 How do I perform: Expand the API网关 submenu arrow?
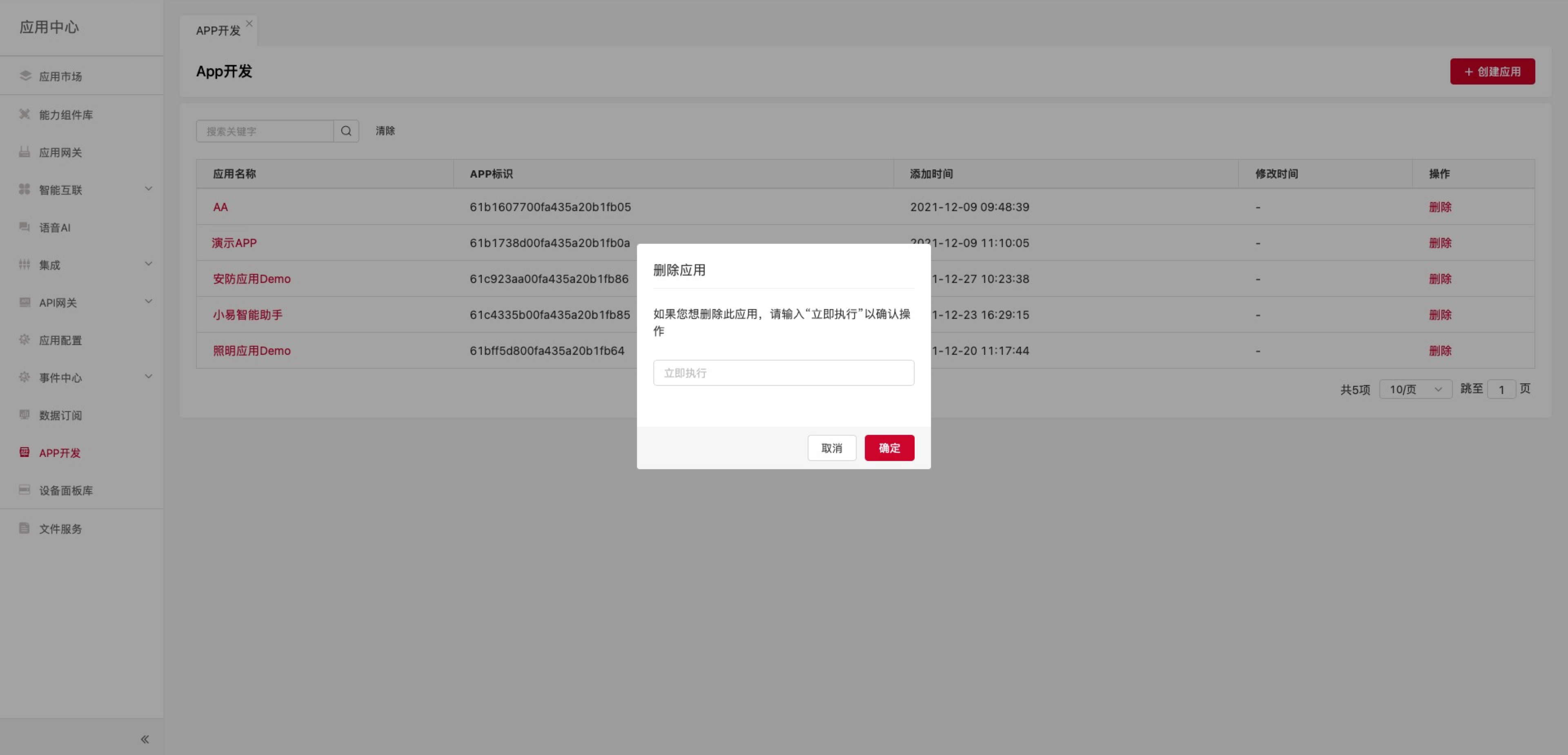(149, 301)
